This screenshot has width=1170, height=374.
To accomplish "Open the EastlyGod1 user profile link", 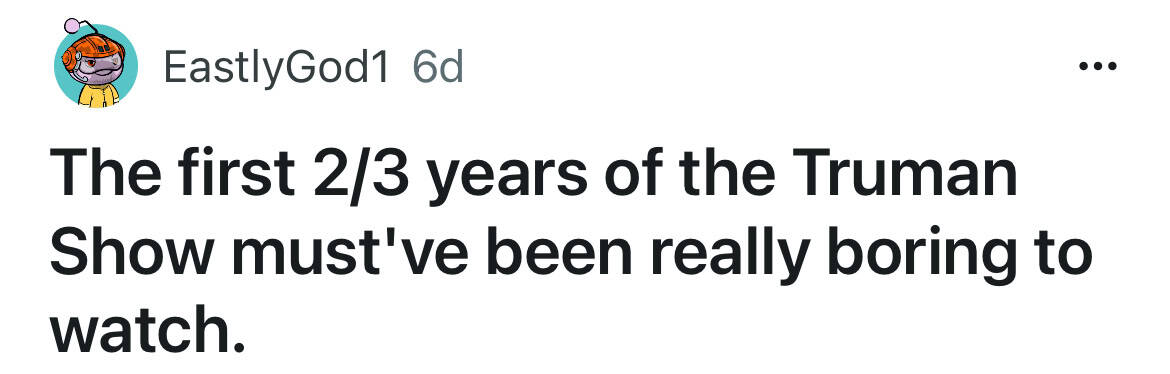I will 276,69.
